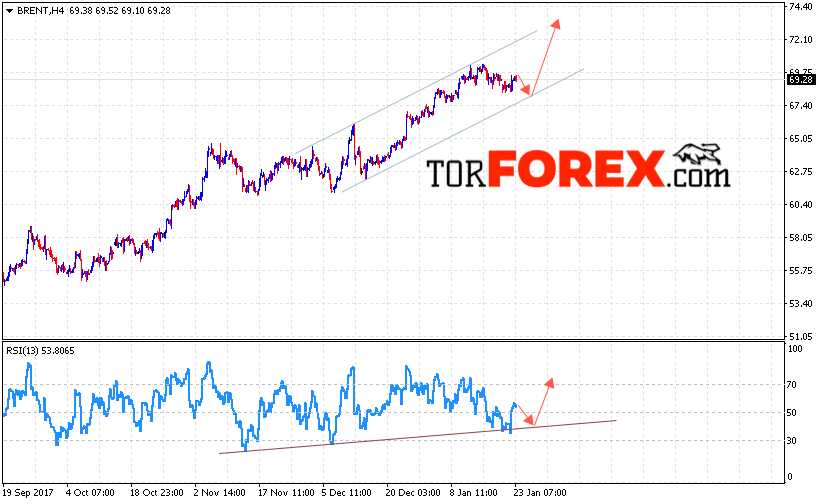The height and width of the screenshot is (504, 824).
Task: Click the 74.40 price scale level
Action: [x=800, y=7]
